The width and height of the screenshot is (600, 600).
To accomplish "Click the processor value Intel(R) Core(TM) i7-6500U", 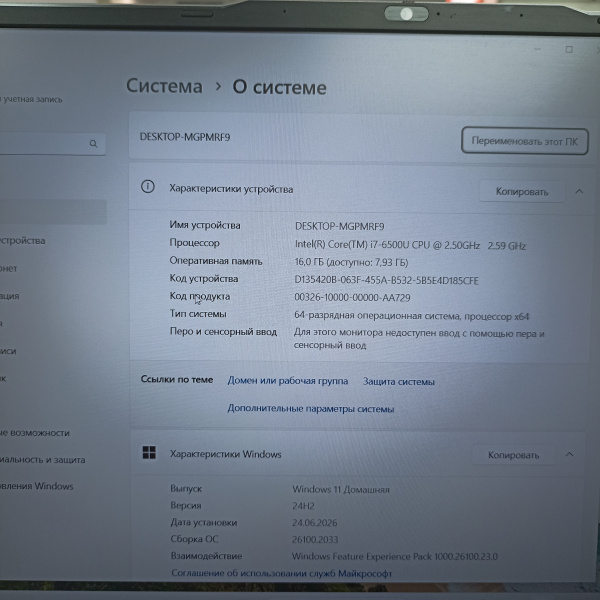I will [x=410, y=245].
